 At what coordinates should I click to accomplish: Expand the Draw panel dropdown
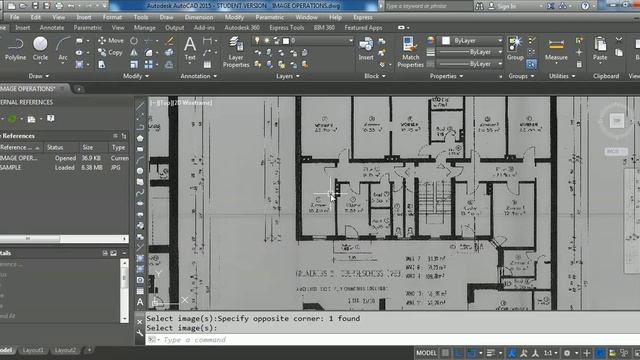coord(39,76)
